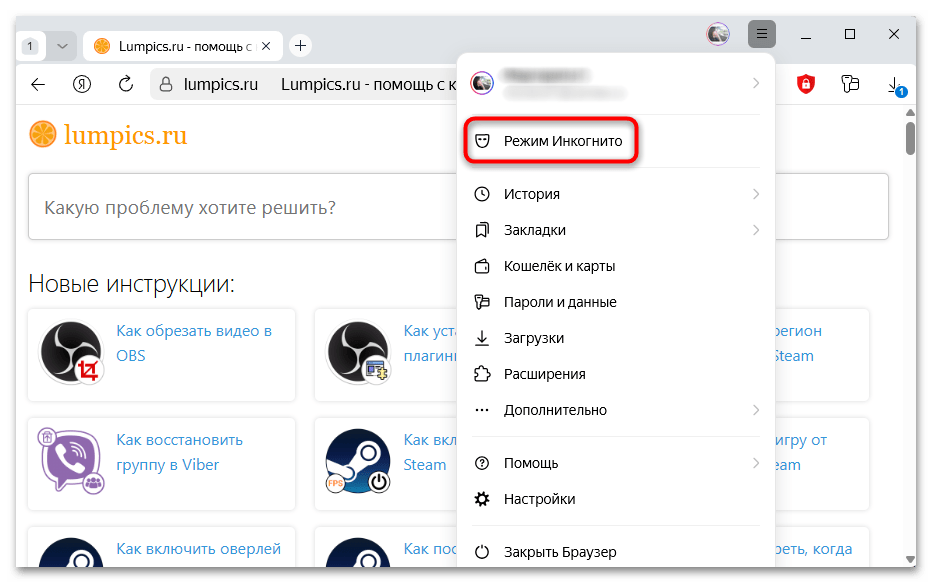Click the back navigation arrow
The width and height of the screenshot is (932, 583).
[37, 84]
